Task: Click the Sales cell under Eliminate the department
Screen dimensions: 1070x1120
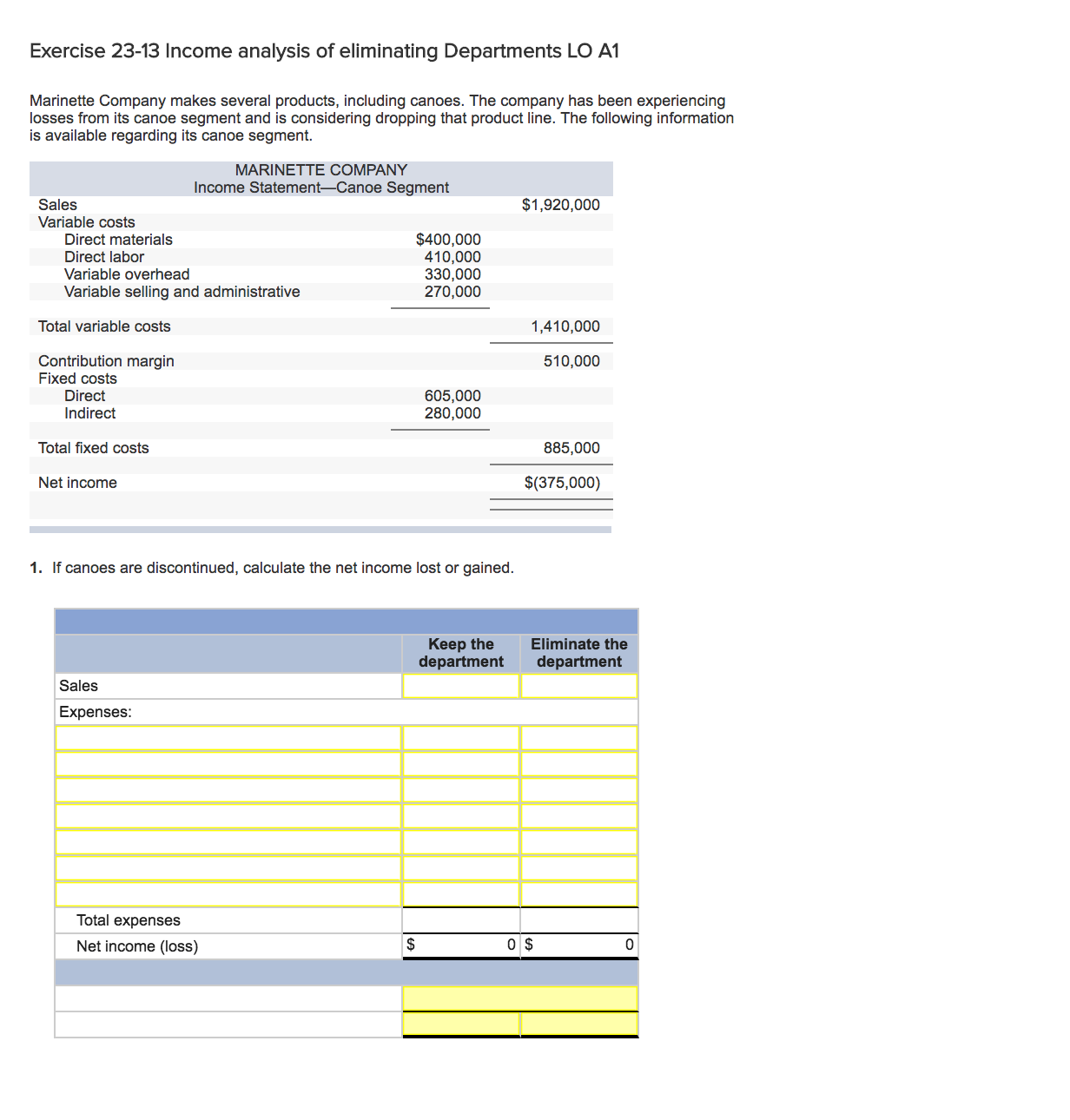Action: pyautogui.click(x=579, y=686)
